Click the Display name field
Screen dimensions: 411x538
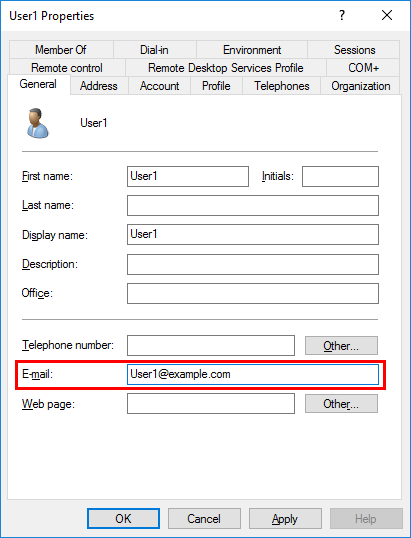[253, 234]
